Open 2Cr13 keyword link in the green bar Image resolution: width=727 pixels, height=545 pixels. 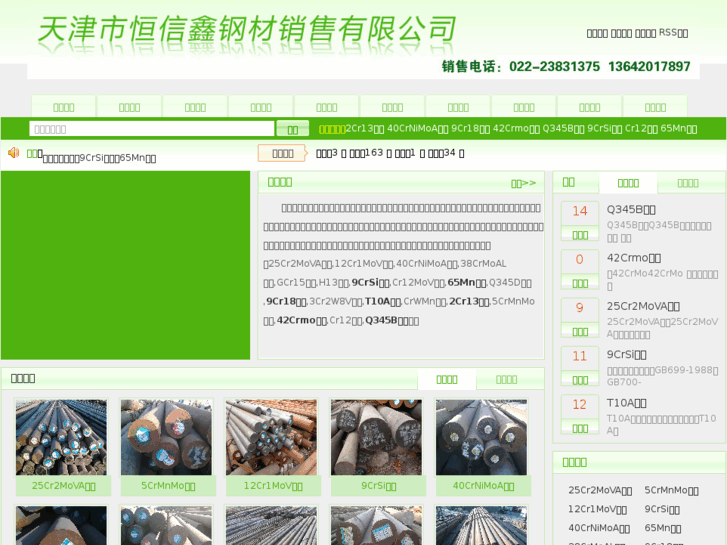364,128
